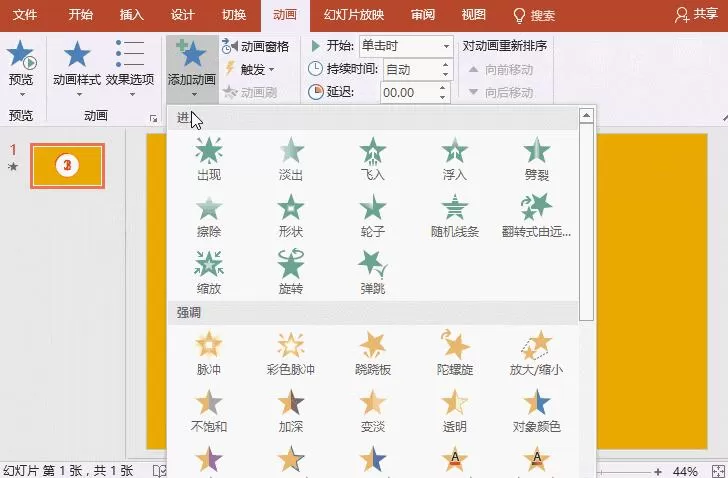Click the 44% zoom level
The image size is (728, 478).
(685, 472)
